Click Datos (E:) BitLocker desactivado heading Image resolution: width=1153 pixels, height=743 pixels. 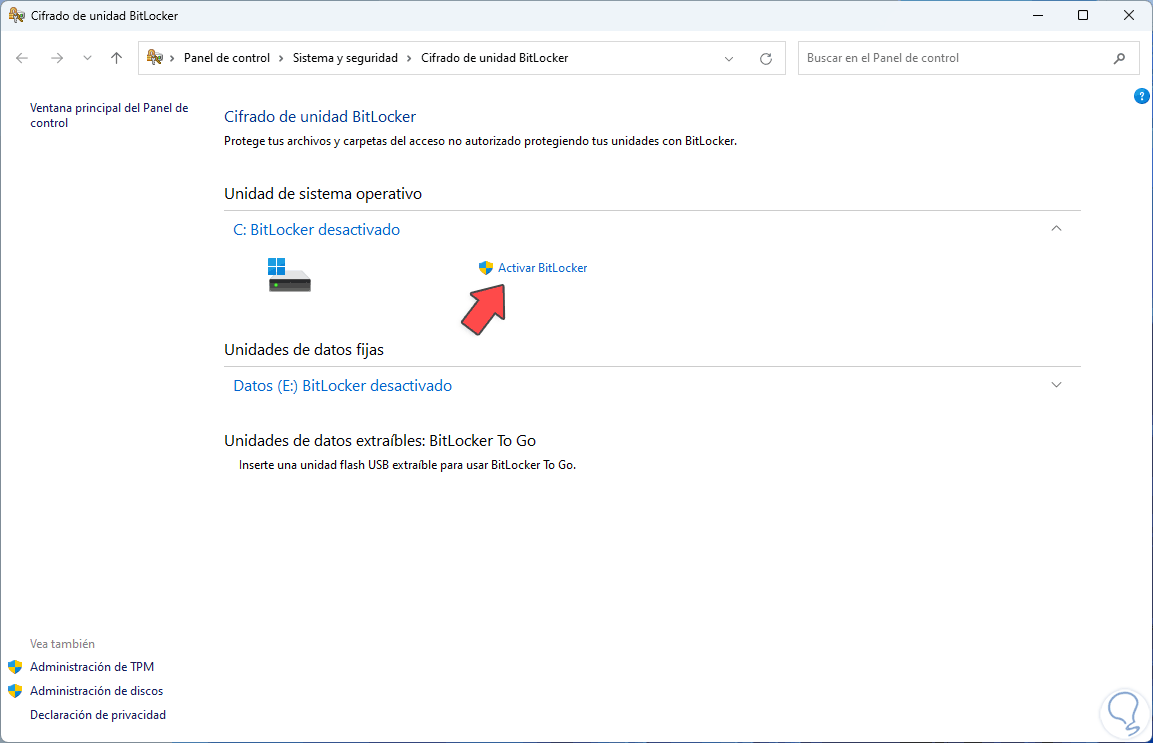coord(342,385)
